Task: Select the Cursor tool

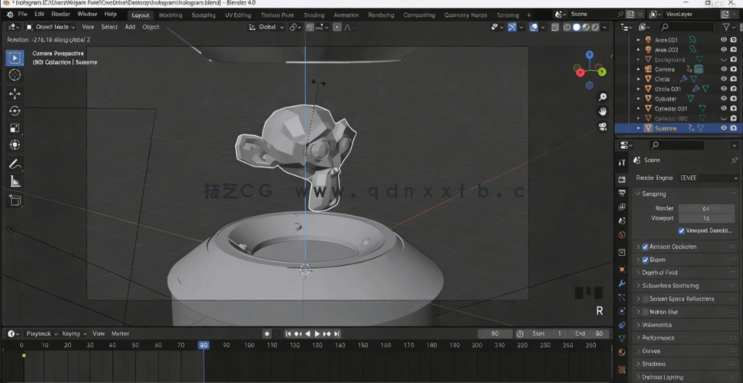Action: coord(15,75)
